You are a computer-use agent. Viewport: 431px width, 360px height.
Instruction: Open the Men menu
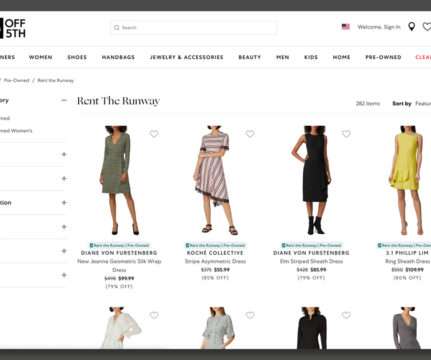[x=283, y=57]
